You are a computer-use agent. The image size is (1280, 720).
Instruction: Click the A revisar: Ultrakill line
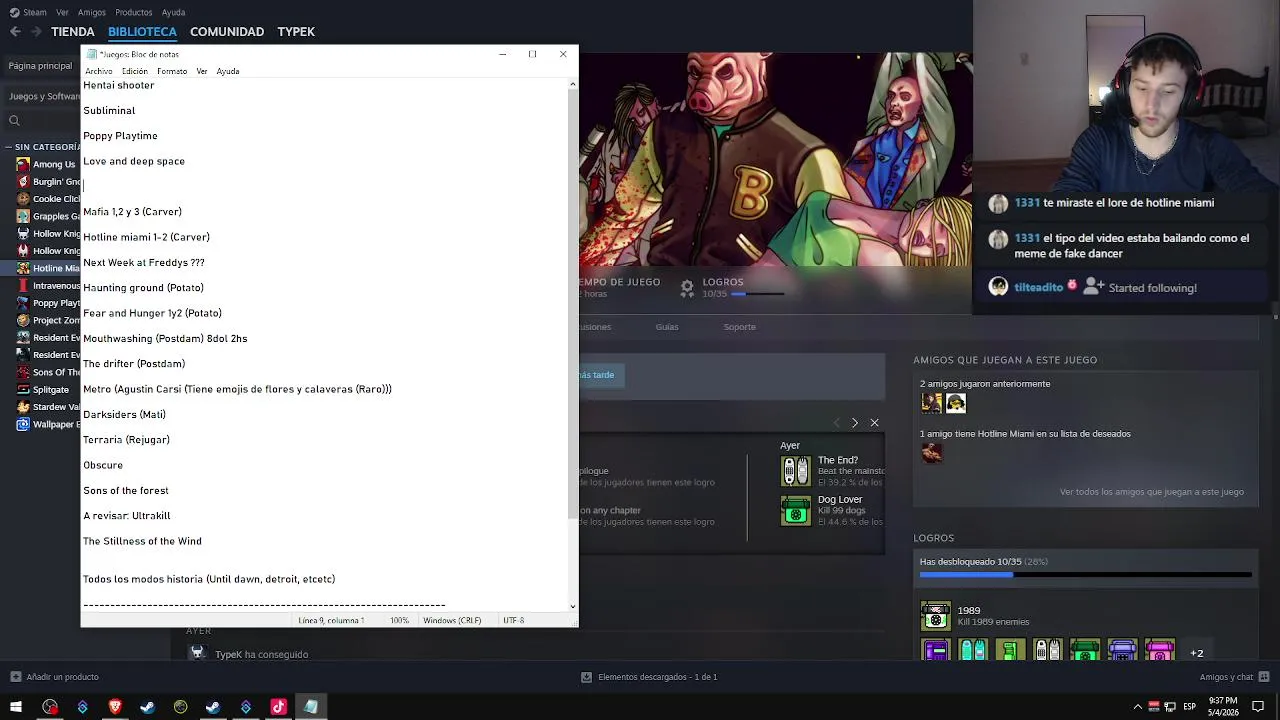[x=127, y=516]
